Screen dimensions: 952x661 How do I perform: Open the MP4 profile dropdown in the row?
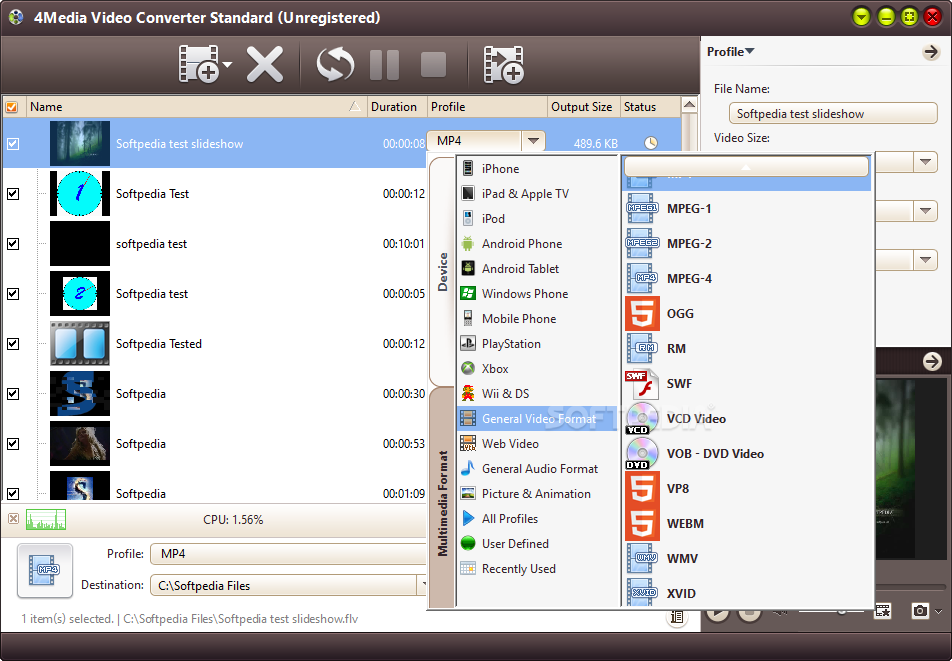point(533,141)
